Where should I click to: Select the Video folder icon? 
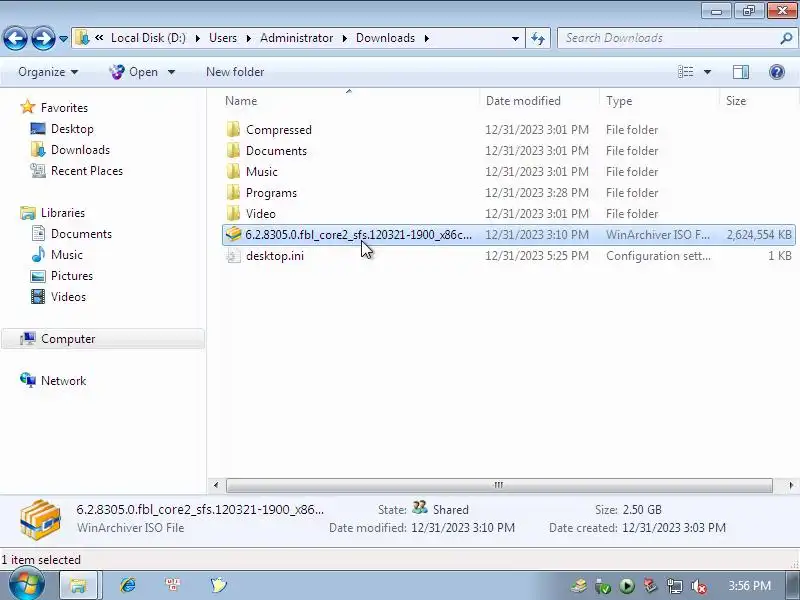click(x=233, y=213)
